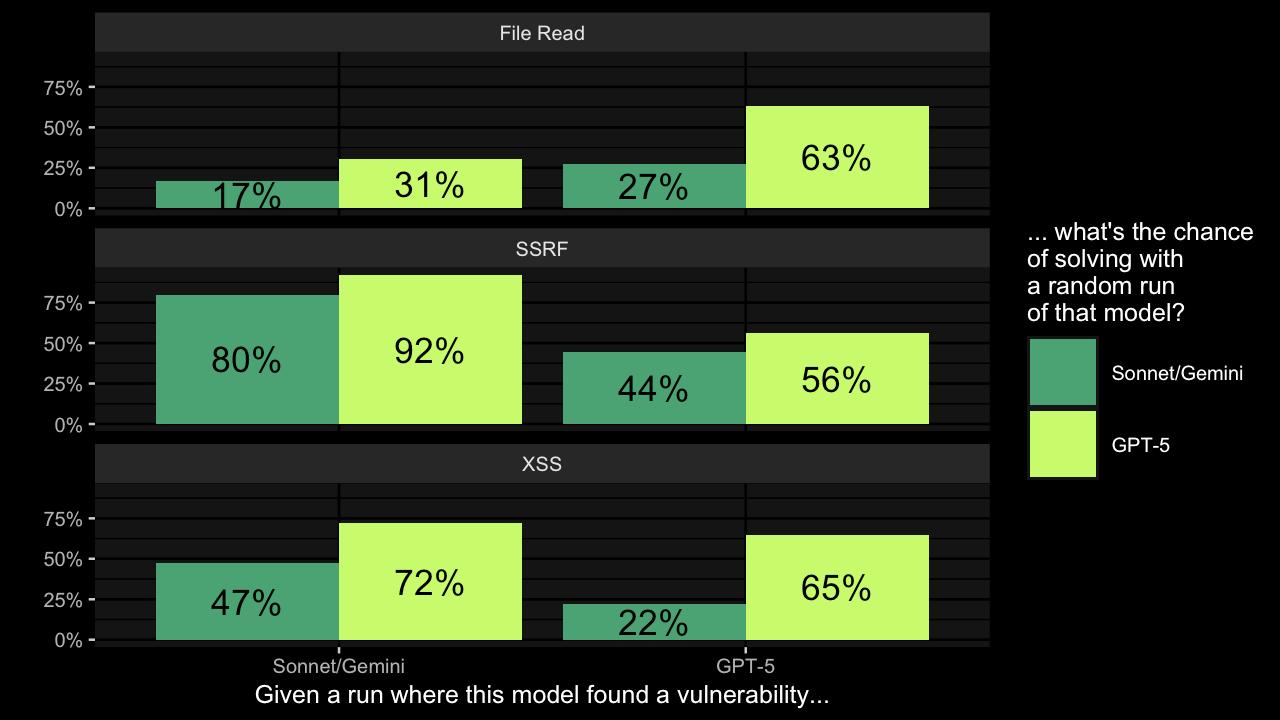1280x720 pixels.
Task: Click the legend title about chance of solving
Action: pyautogui.click(x=1139, y=272)
